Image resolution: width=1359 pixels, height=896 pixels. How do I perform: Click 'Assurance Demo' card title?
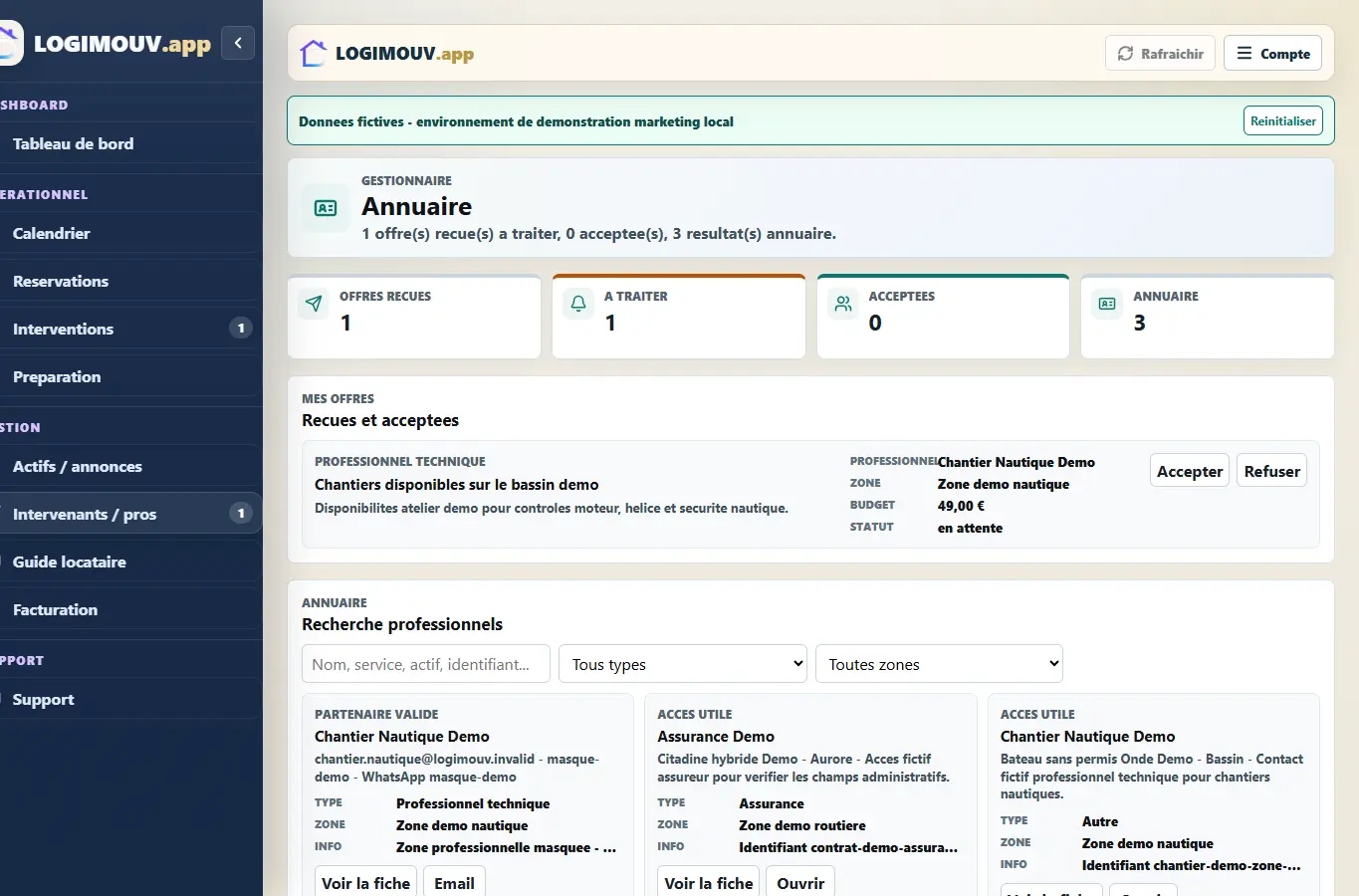[716, 737]
